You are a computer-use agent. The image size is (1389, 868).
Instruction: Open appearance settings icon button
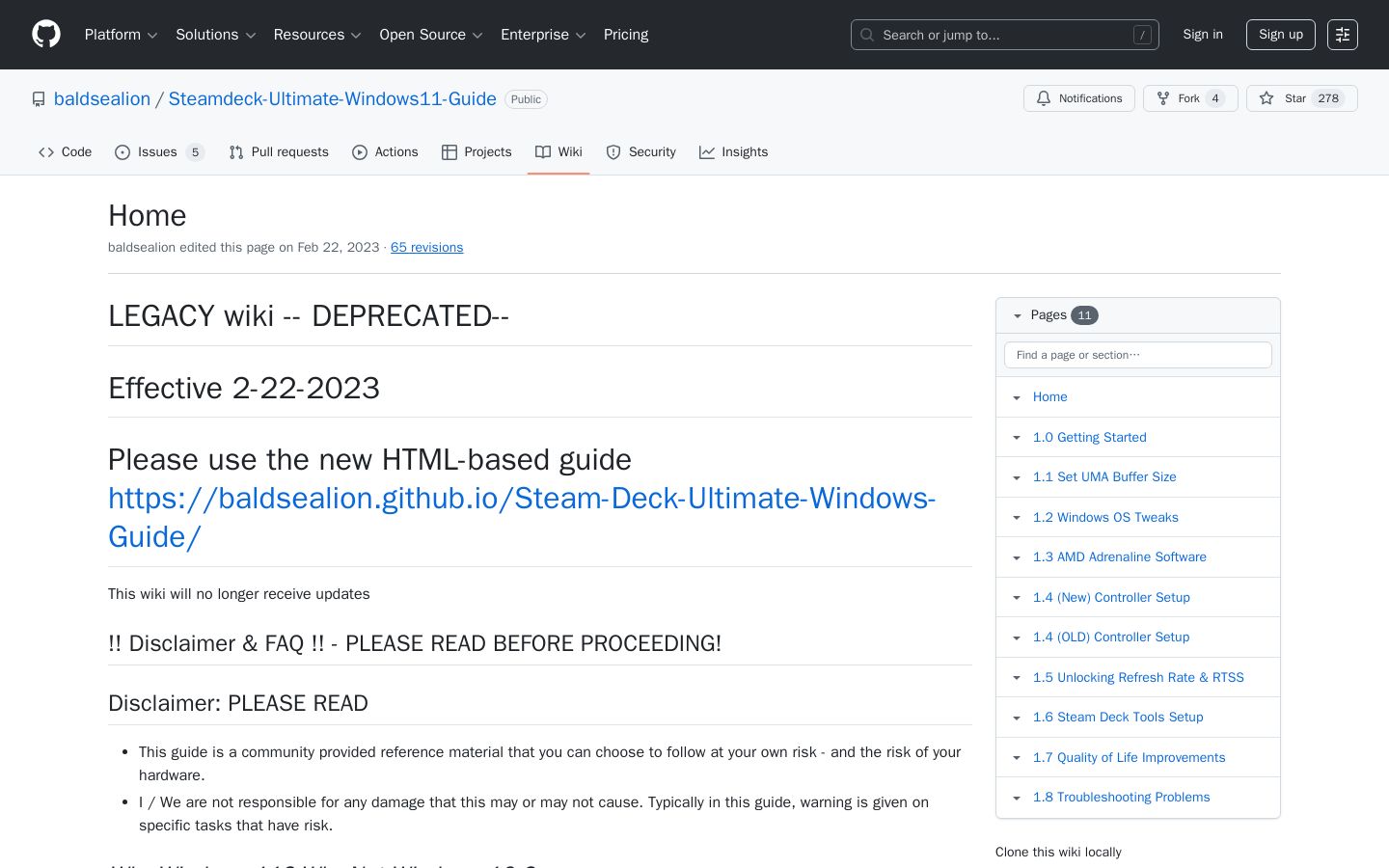point(1343,35)
